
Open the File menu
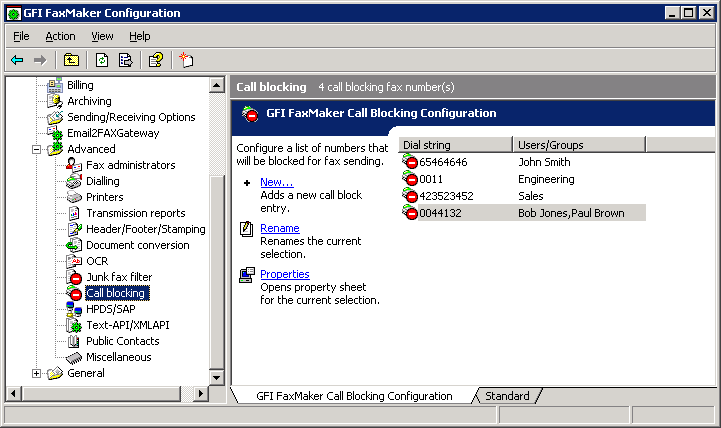[21, 36]
